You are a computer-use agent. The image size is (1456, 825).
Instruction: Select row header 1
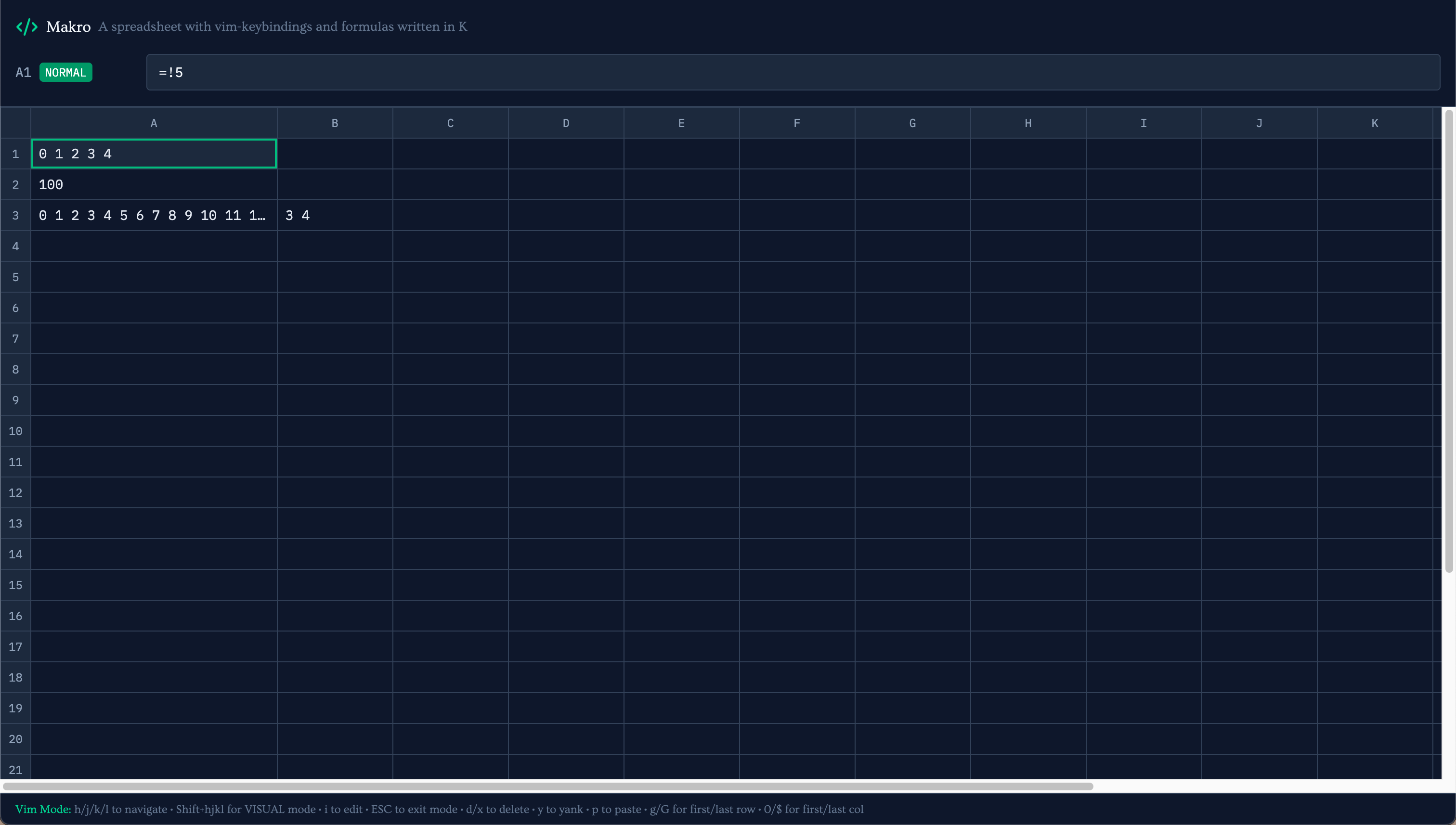click(15, 153)
